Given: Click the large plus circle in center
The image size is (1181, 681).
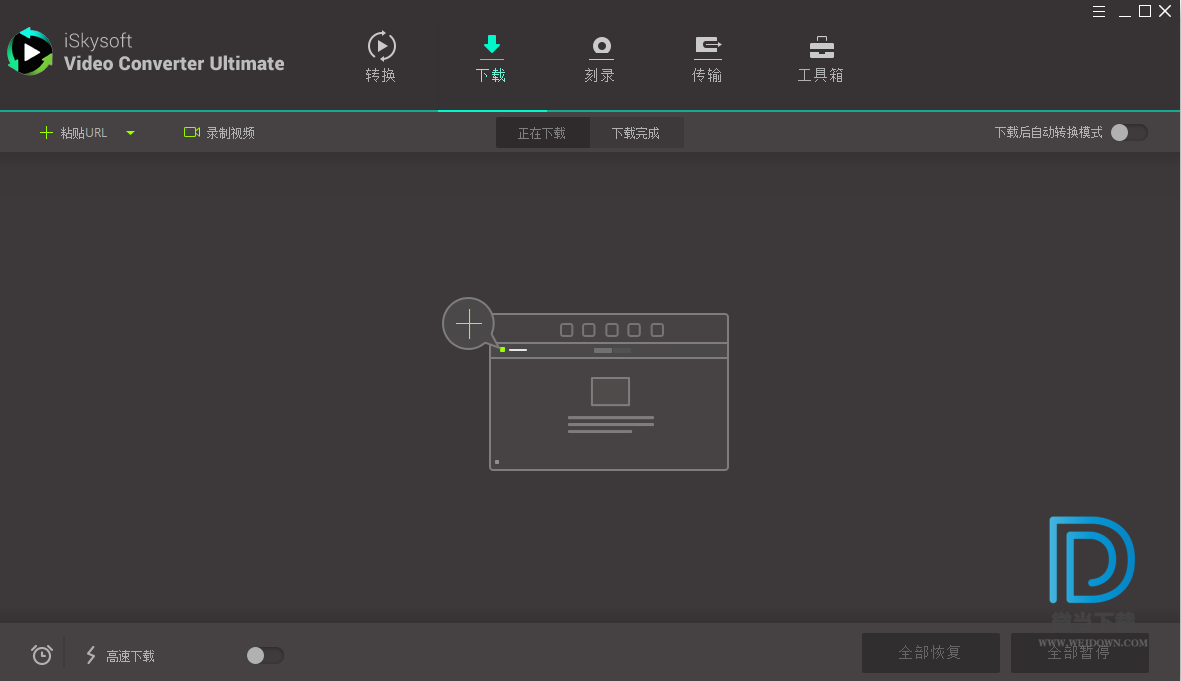Looking at the screenshot, I should pos(468,324).
